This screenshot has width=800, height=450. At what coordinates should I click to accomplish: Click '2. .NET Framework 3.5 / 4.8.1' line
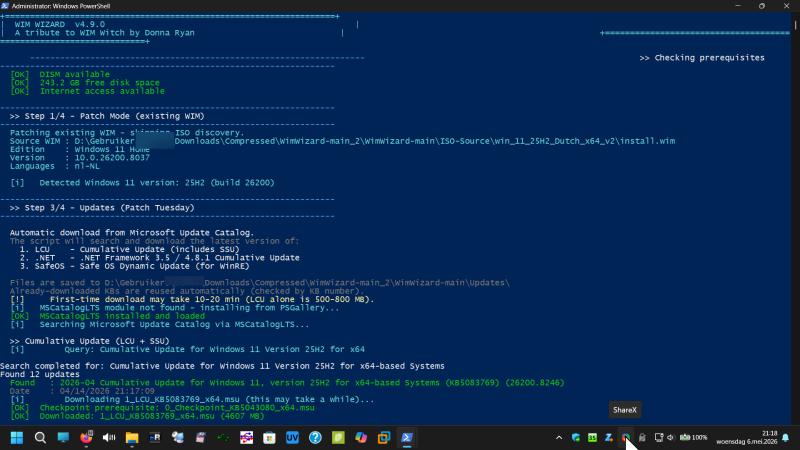coord(160,258)
